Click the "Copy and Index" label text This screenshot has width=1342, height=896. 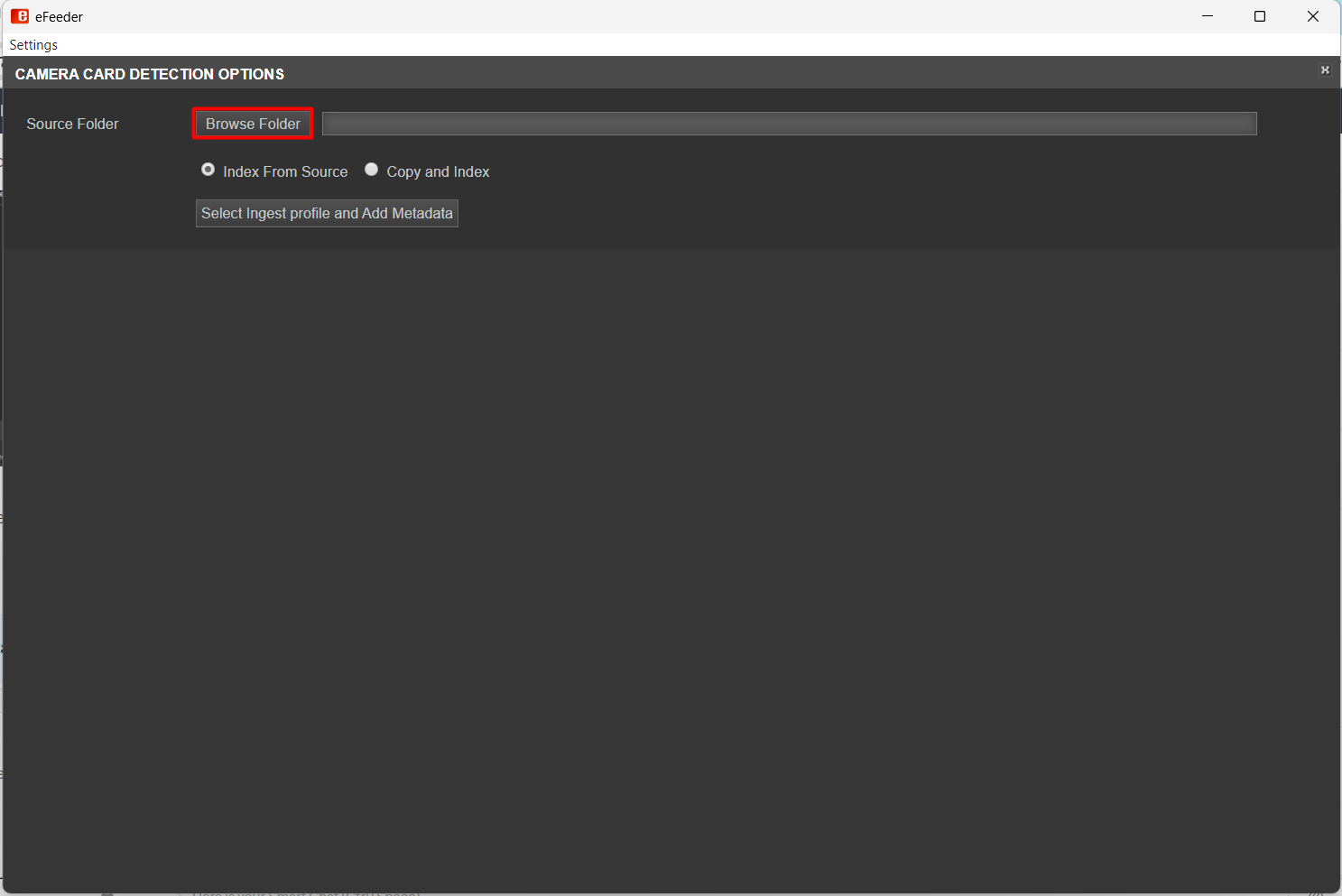[x=438, y=171]
